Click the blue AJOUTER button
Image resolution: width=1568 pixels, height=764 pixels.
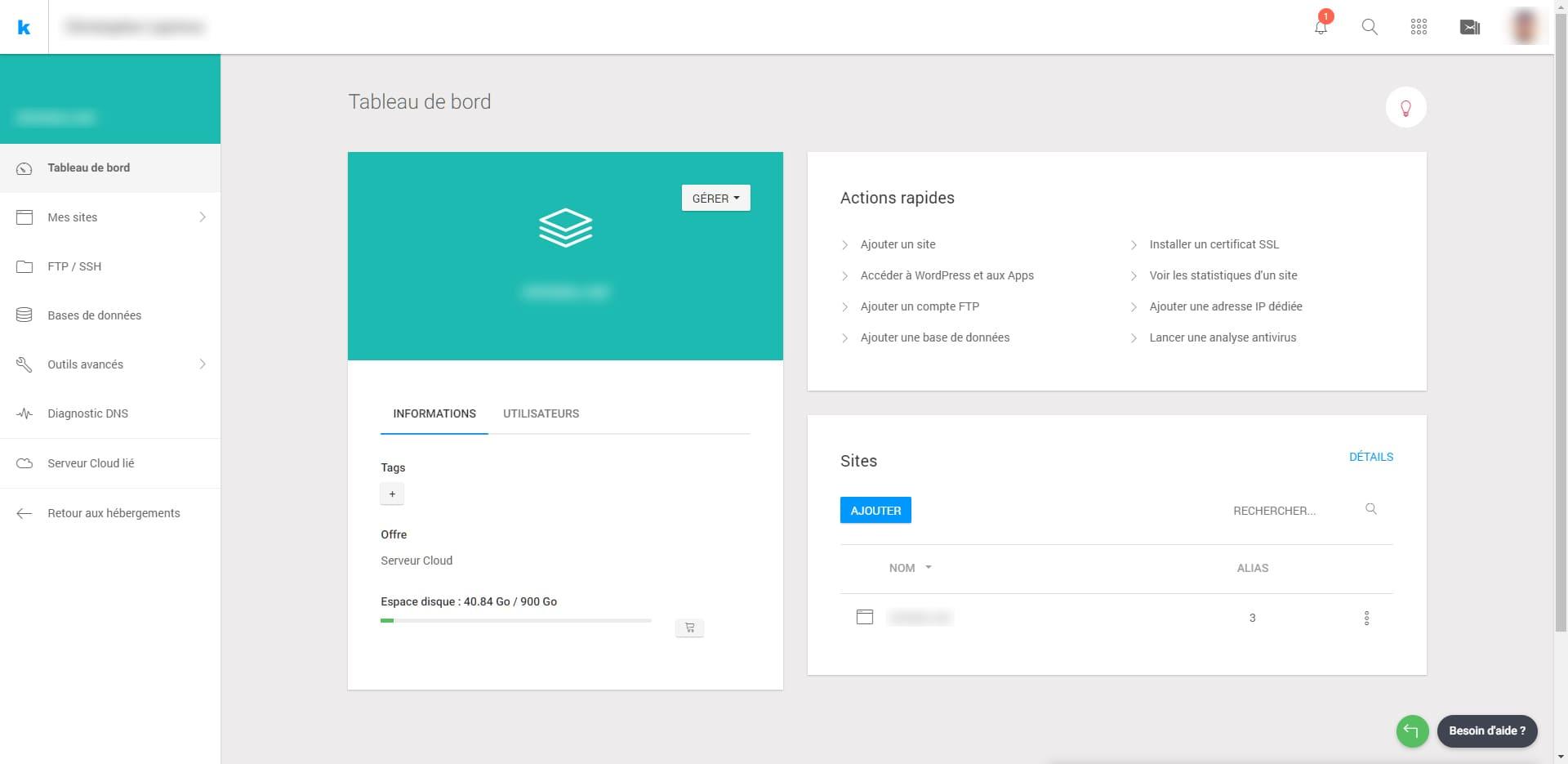[875, 511]
